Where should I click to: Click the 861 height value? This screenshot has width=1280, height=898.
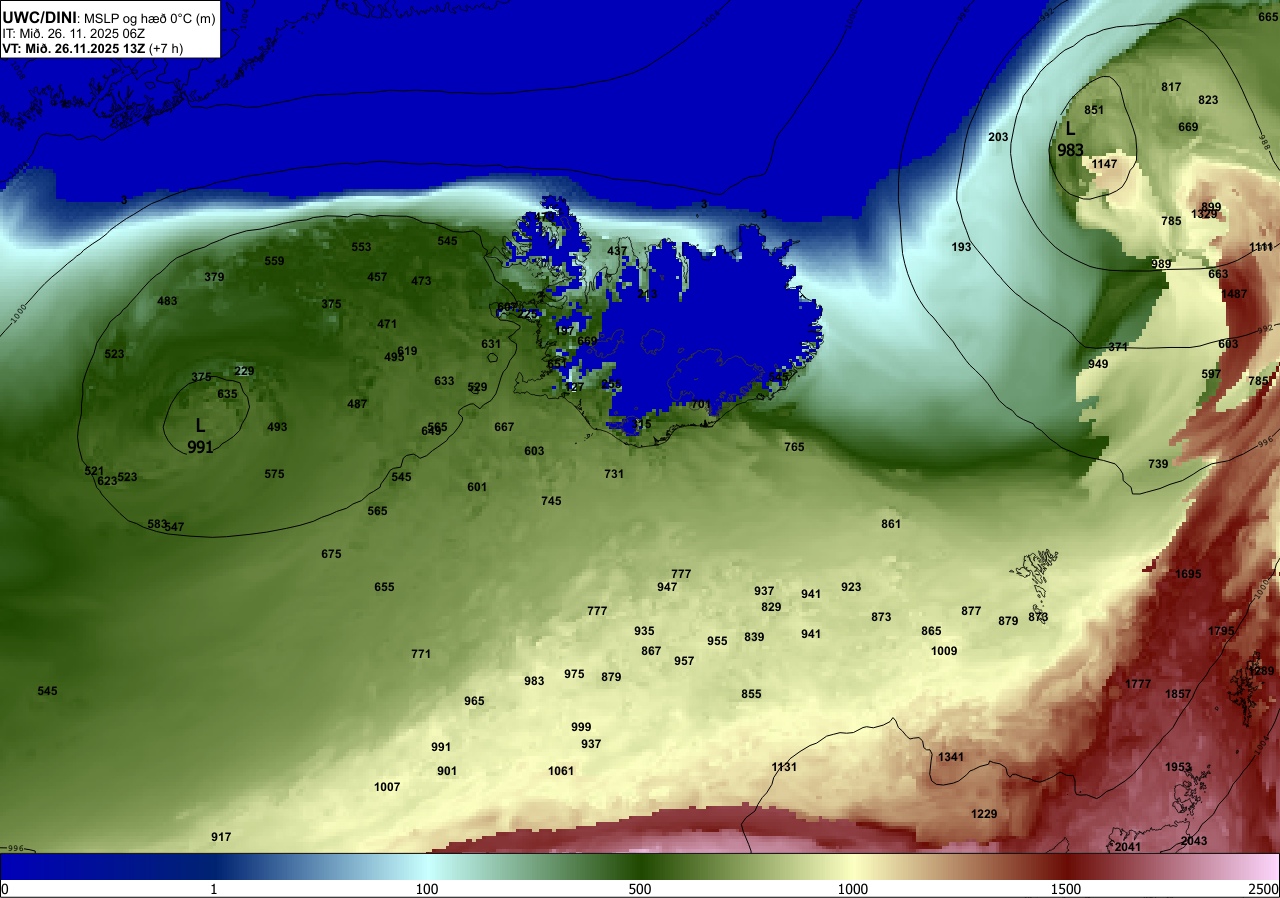click(x=891, y=524)
